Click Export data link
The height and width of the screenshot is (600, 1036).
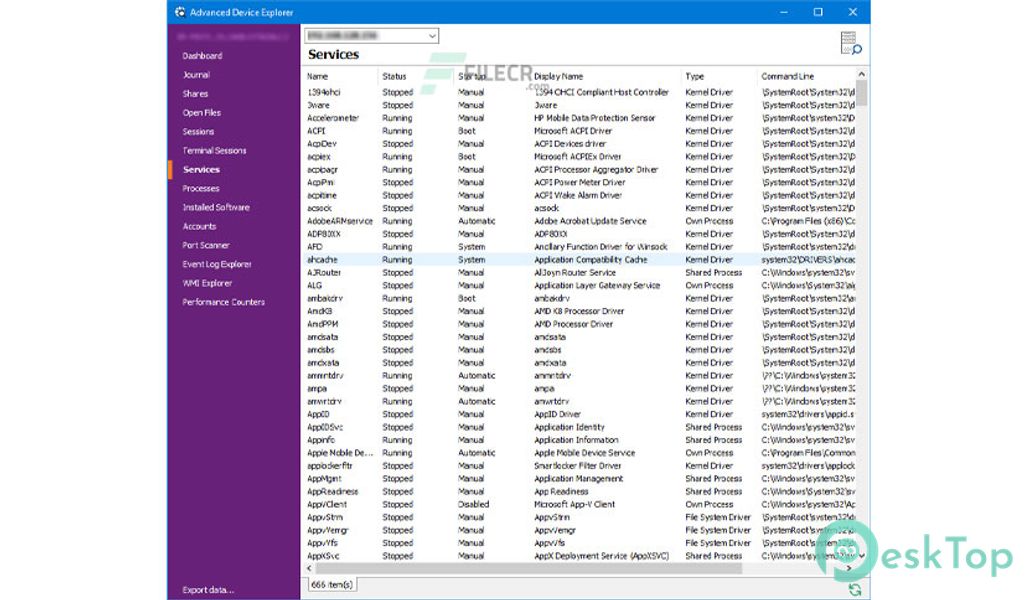coord(208,590)
